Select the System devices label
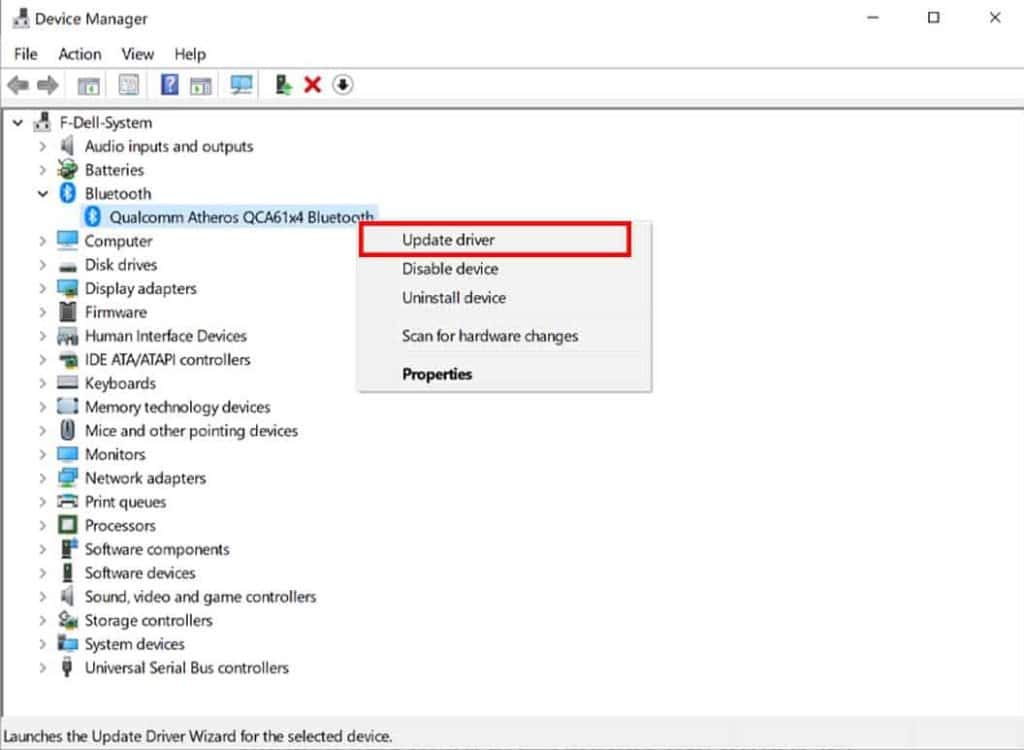The height and width of the screenshot is (750, 1024). 135,644
